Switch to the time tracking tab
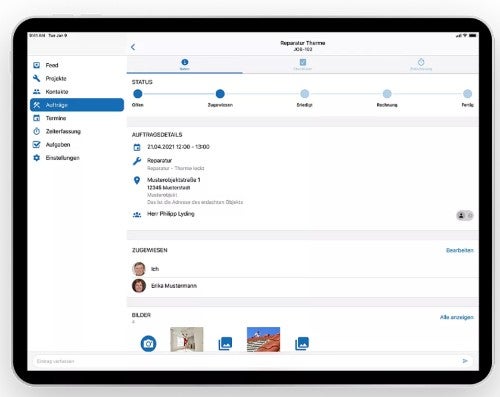Screen dimensions: 500x397 coord(421,64)
